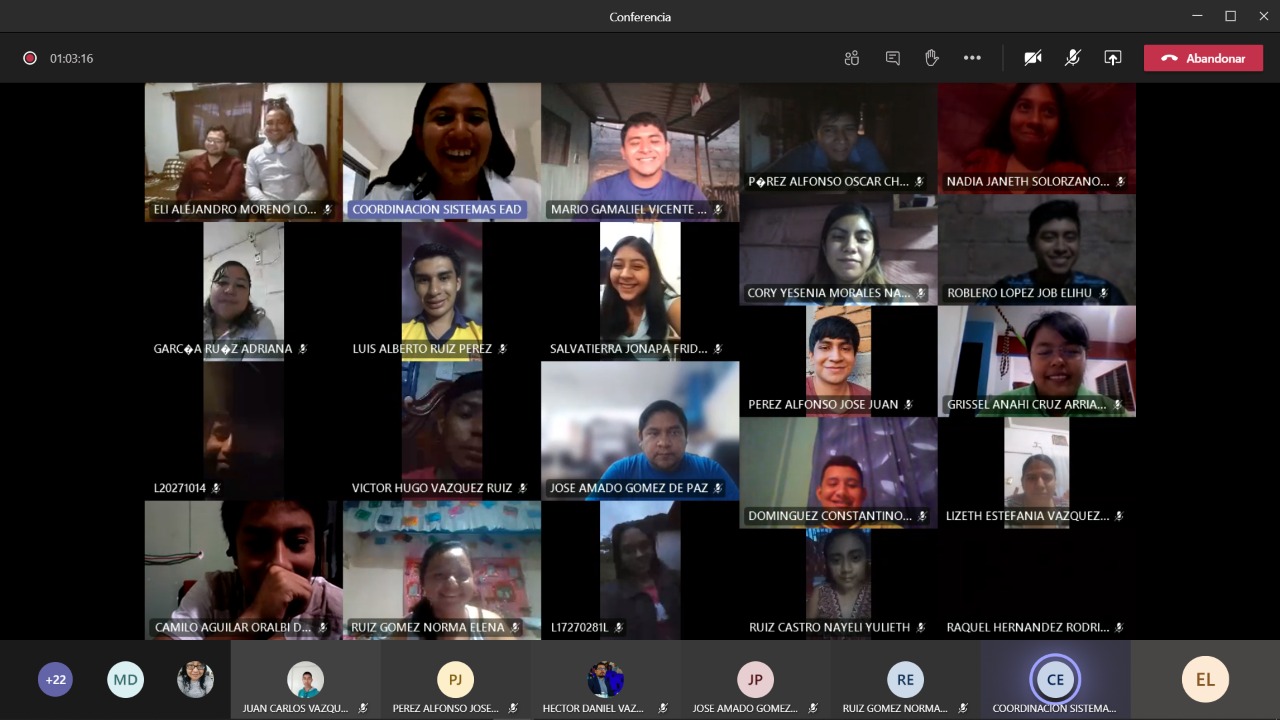
Task: Click the call timer 01:03:16
Action: [72, 58]
